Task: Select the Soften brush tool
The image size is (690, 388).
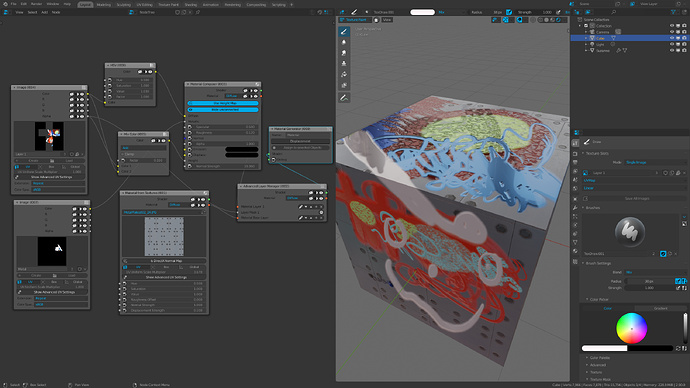Action: tap(344, 42)
